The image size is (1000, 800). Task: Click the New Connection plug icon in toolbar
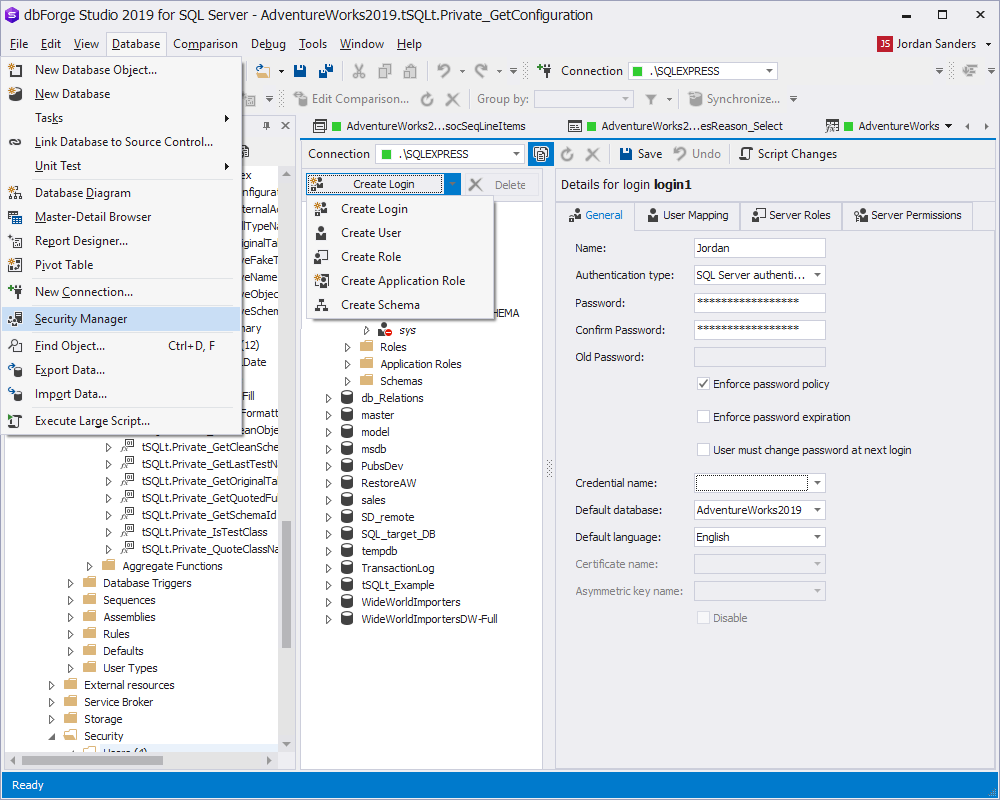(544, 71)
